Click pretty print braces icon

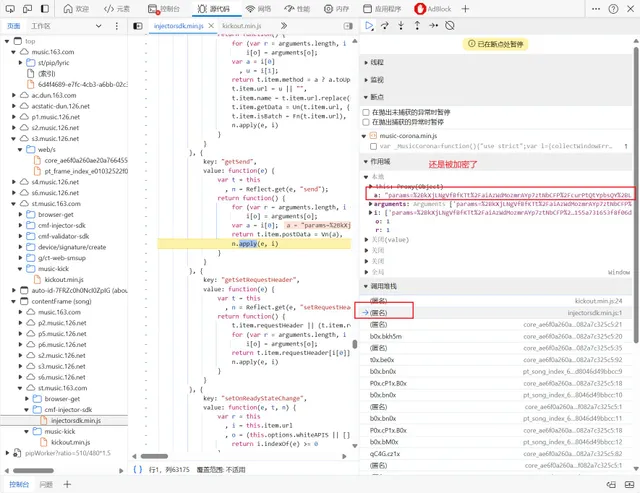(138, 469)
